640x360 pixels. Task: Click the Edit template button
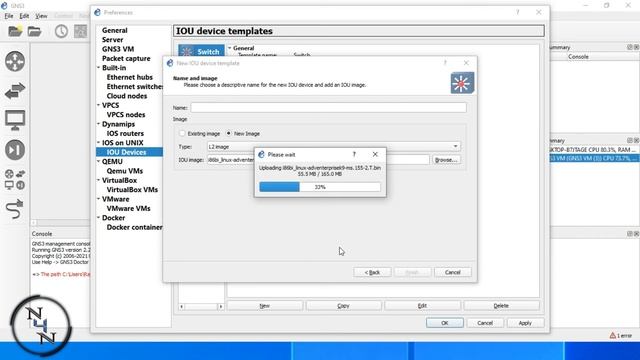(422, 306)
